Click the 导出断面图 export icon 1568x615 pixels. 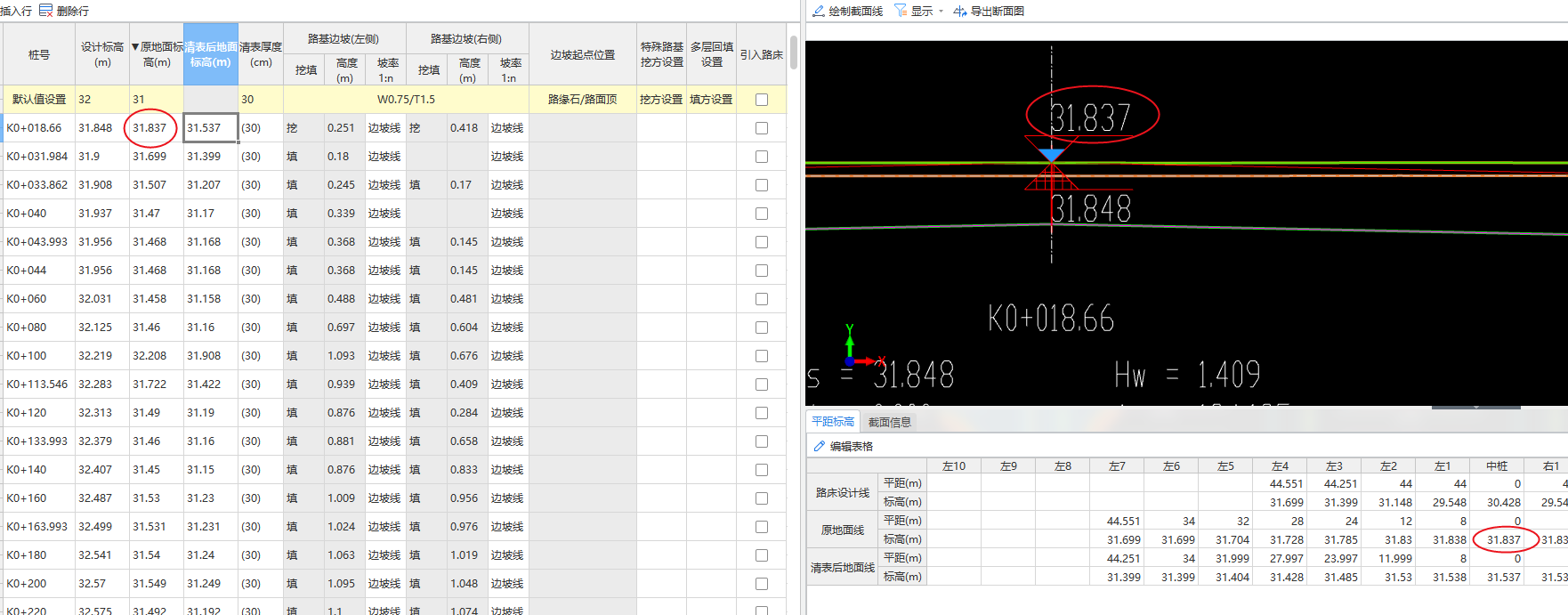point(960,11)
